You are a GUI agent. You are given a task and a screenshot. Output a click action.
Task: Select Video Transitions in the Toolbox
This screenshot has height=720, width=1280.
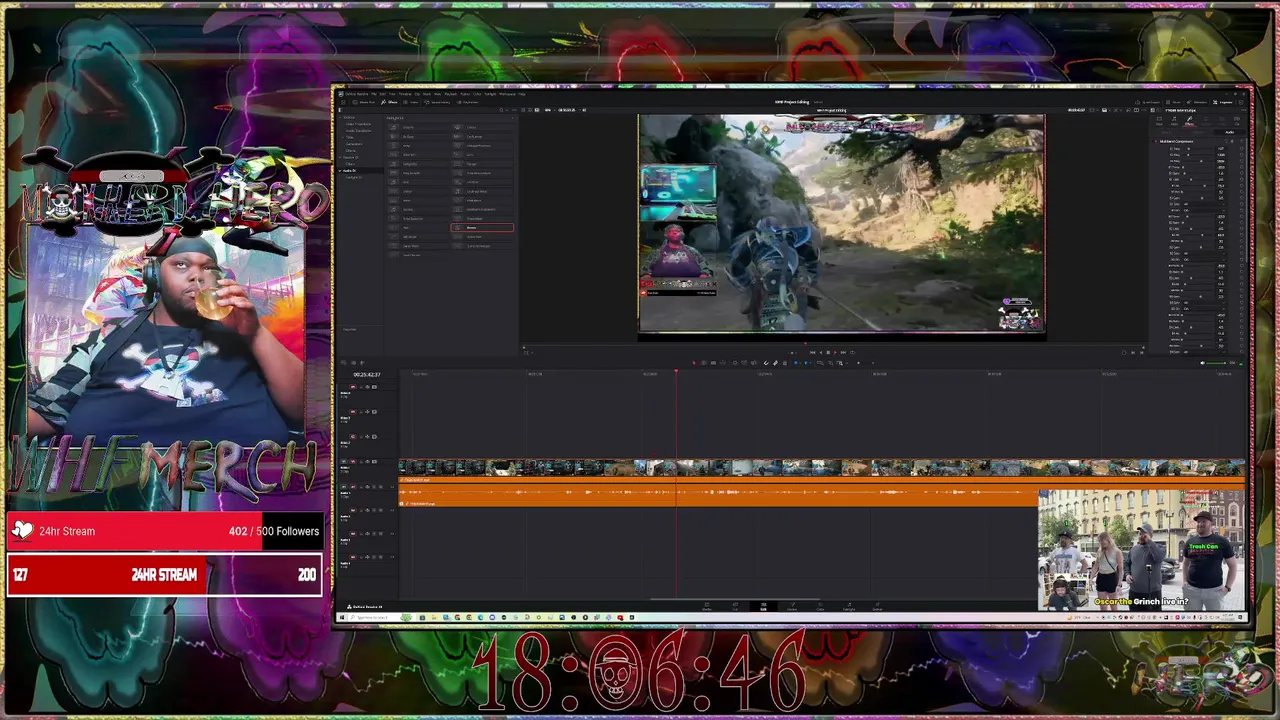[x=358, y=124]
